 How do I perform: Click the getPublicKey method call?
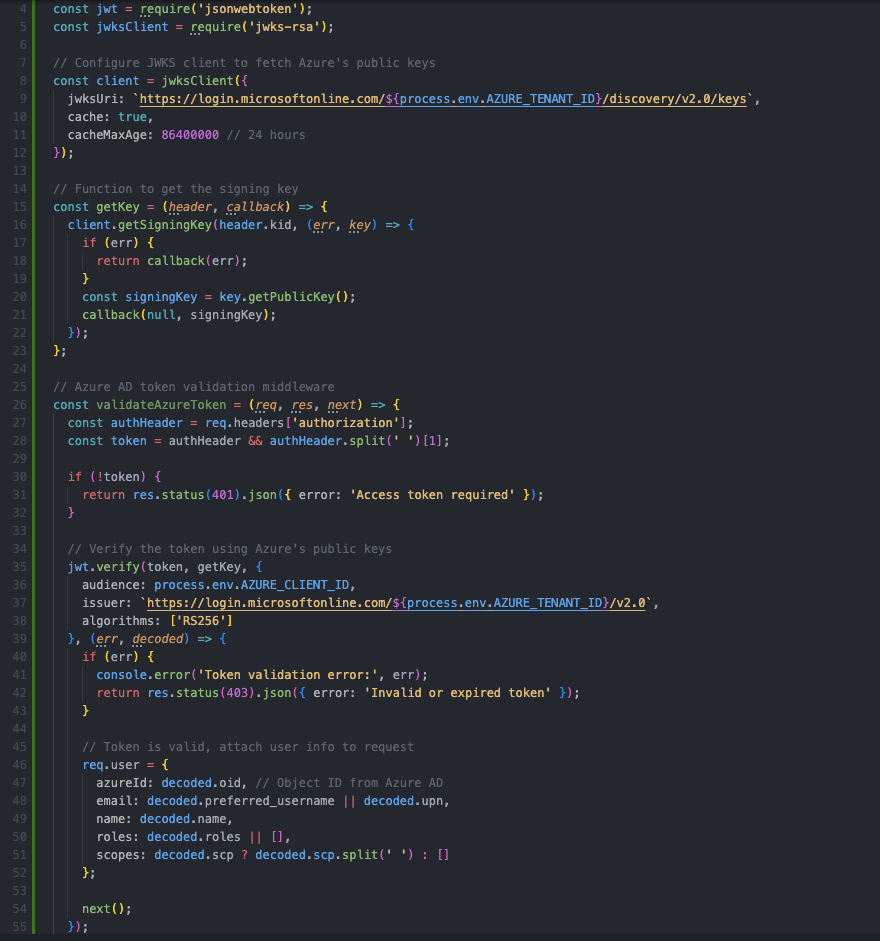[x=297, y=296]
